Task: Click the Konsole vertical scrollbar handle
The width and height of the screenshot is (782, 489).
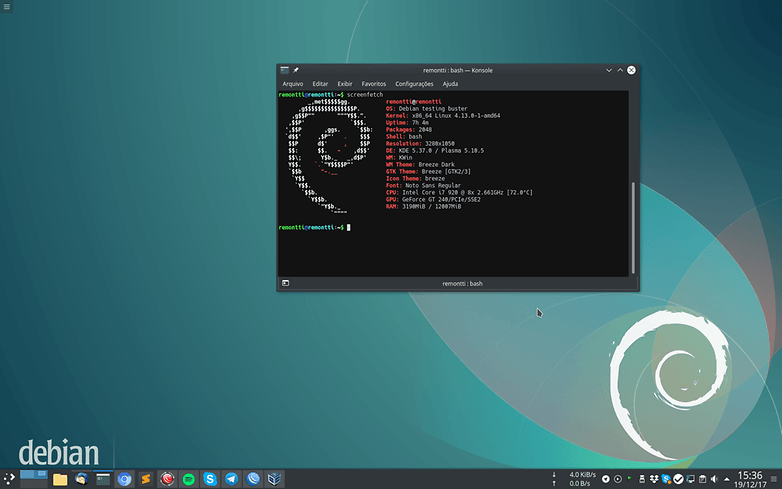Action: [633, 228]
